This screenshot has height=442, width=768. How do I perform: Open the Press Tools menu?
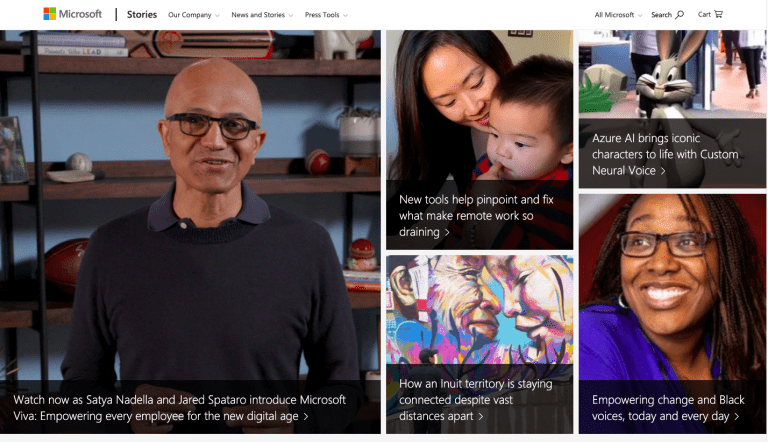tap(326, 15)
